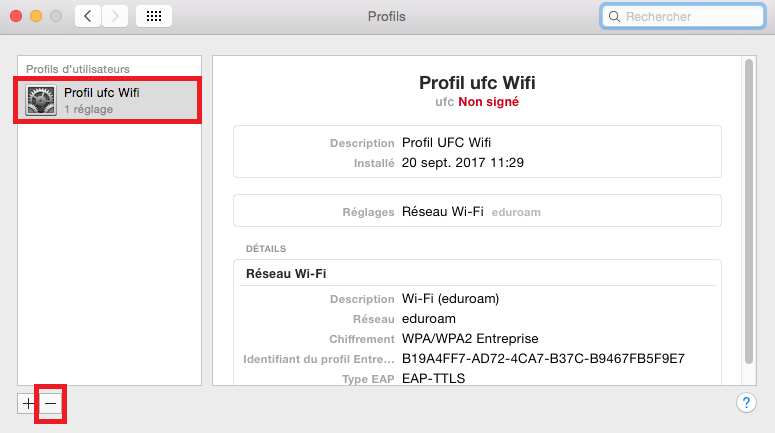Click the Réseau Wi-Fi details section header
This screenshot has width=775, height=433.
pyautogui.click(x=286, y=273)
